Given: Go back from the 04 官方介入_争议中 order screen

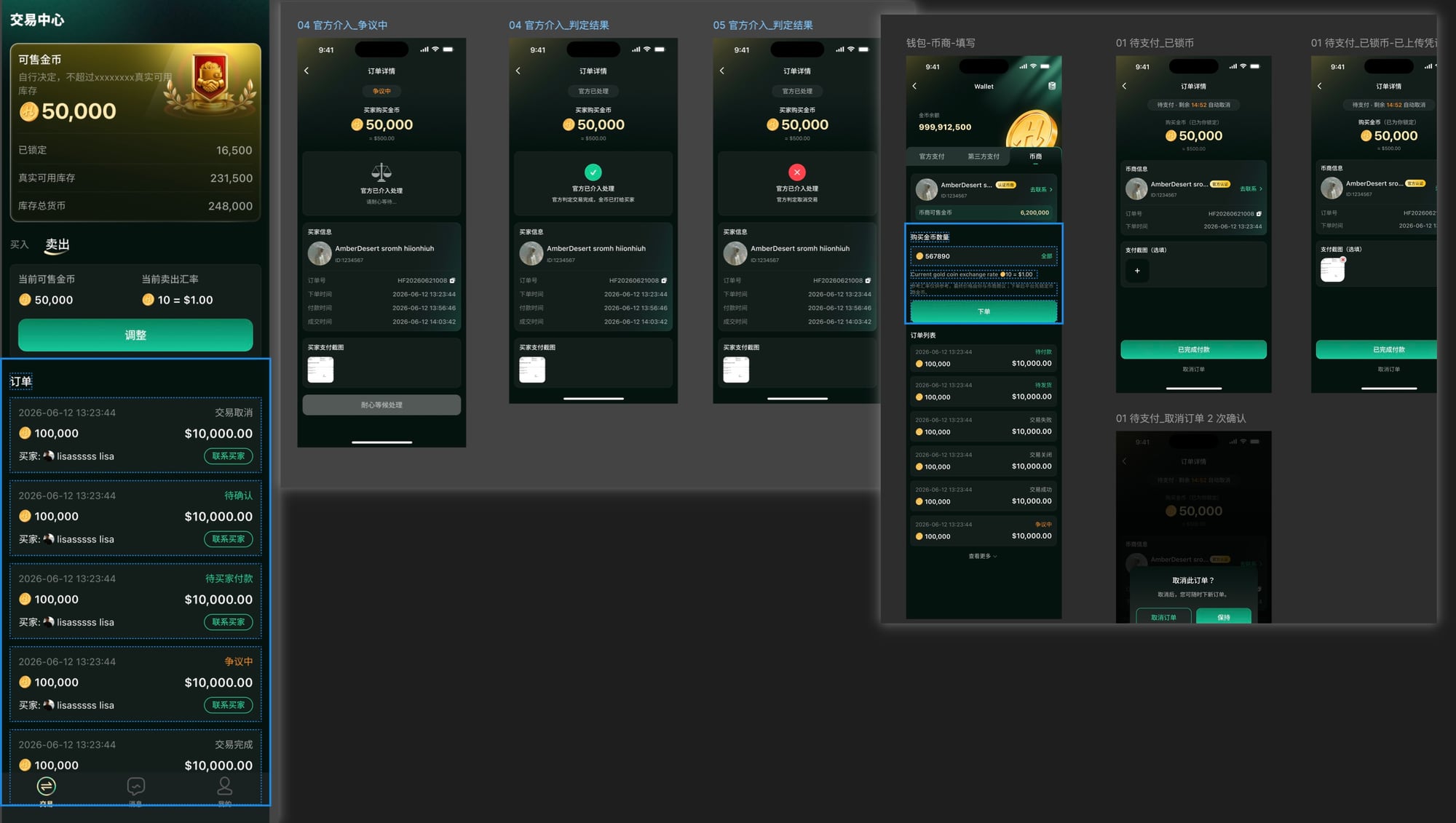Looking at the screenshot, I should (306, 71).
